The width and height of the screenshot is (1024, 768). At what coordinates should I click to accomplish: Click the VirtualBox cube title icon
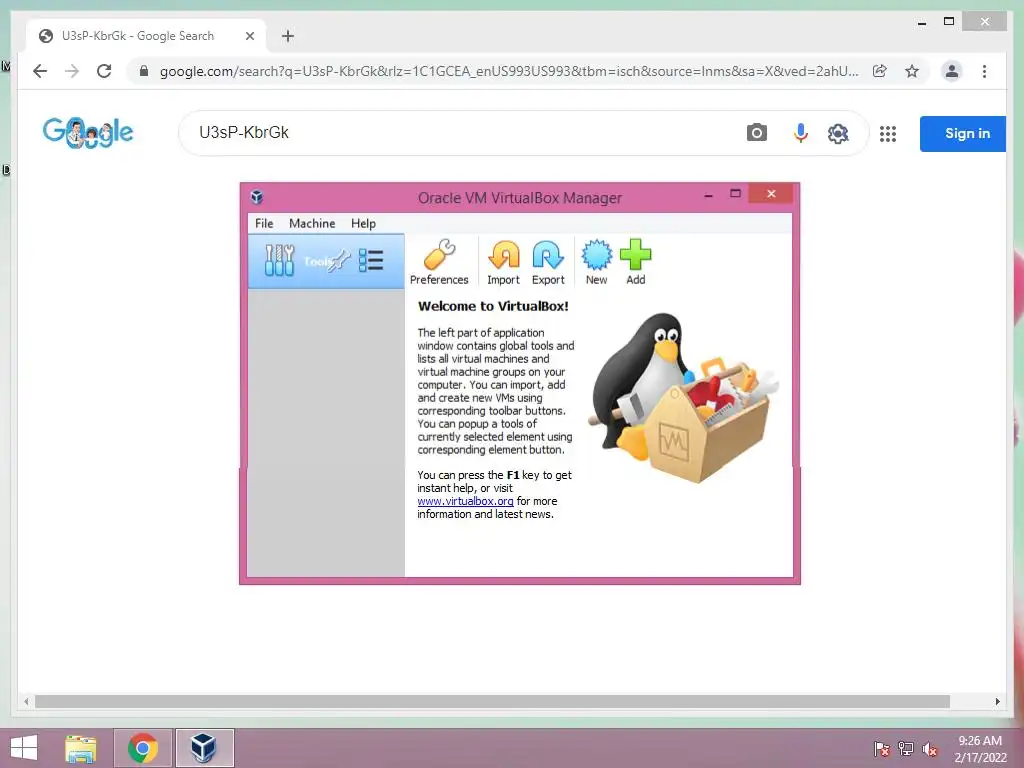click(257, 197)
